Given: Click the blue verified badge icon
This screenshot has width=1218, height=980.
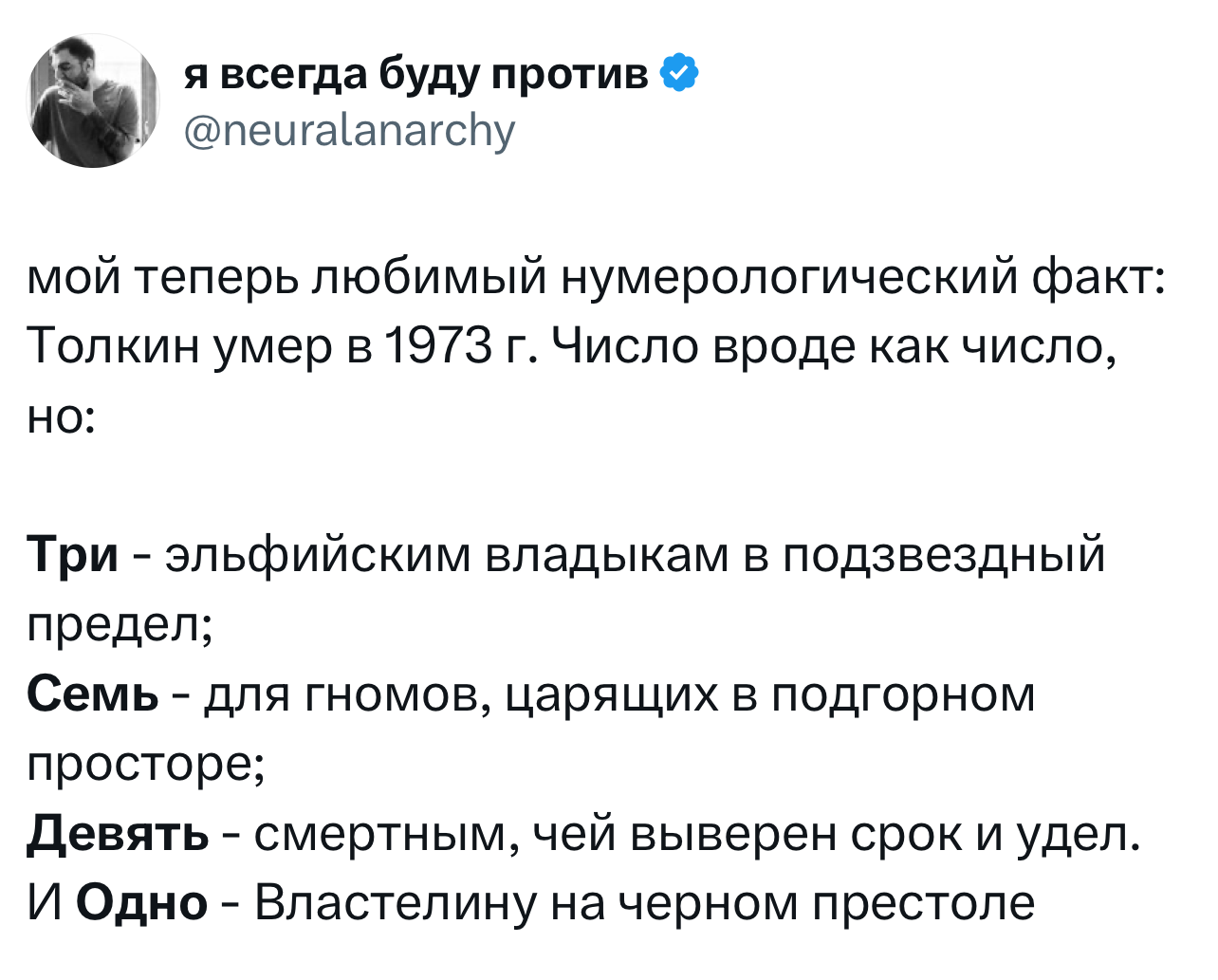Looking at the screenshot, I should coord(678,74).
